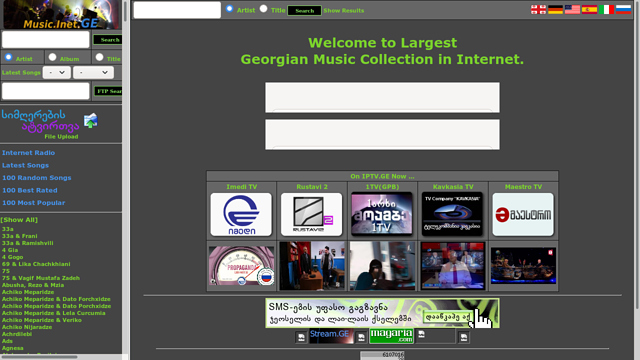
Task: Open artist '4 Gia'
Action: (x=10, y=250)
